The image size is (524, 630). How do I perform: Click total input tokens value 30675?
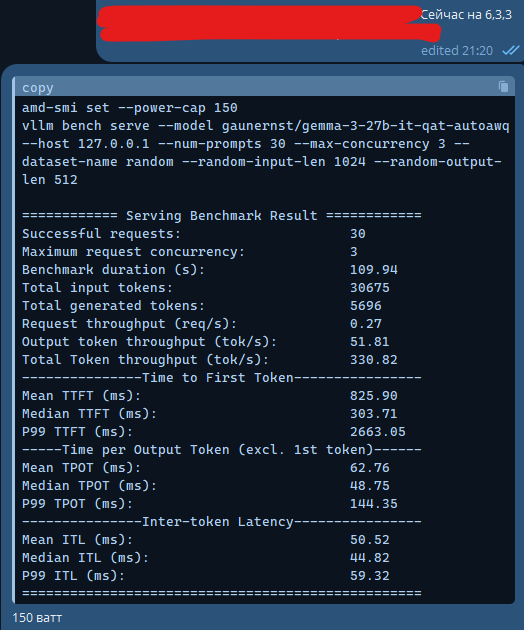tap(370, 288)
